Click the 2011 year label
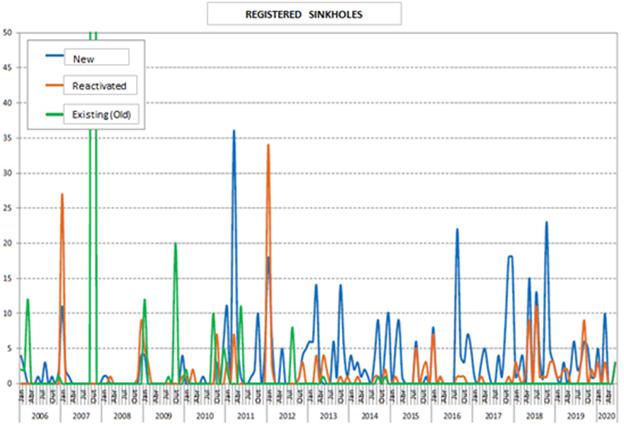 (246, 416)
